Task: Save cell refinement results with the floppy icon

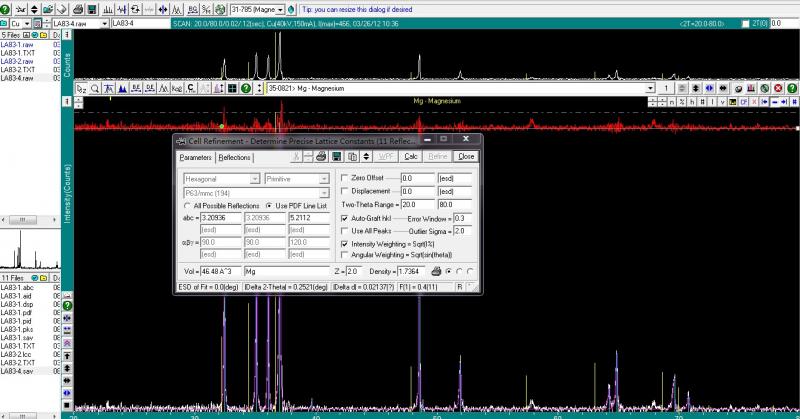Action: 335,157
